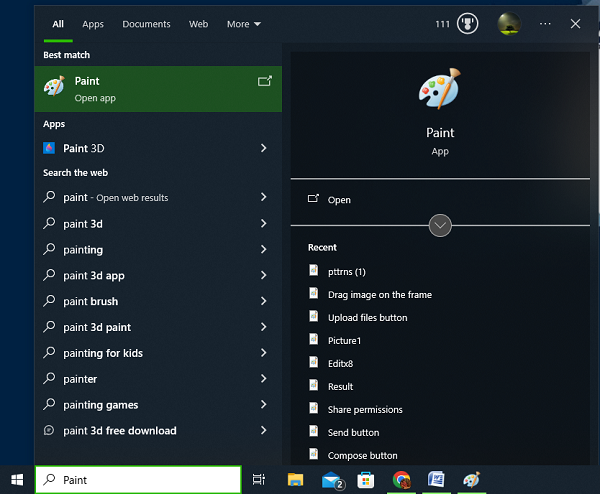Expand the 'painting games' suggestion arrow
Screen dimensions: 600x494
(x=264, y=404)
